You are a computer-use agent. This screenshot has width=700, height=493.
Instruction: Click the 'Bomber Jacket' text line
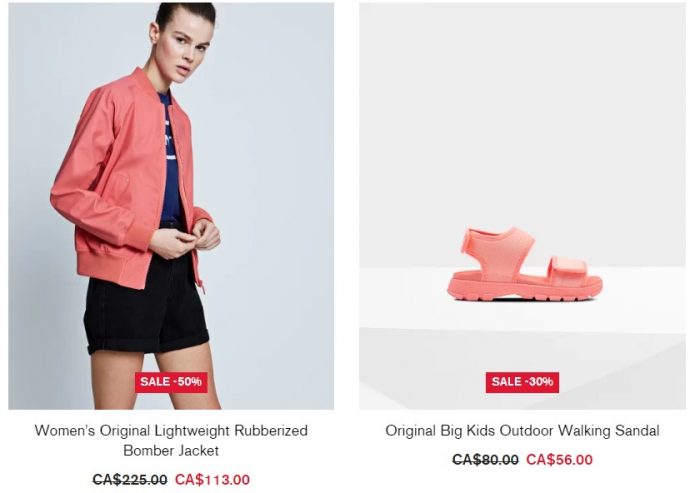coord(171,450)
